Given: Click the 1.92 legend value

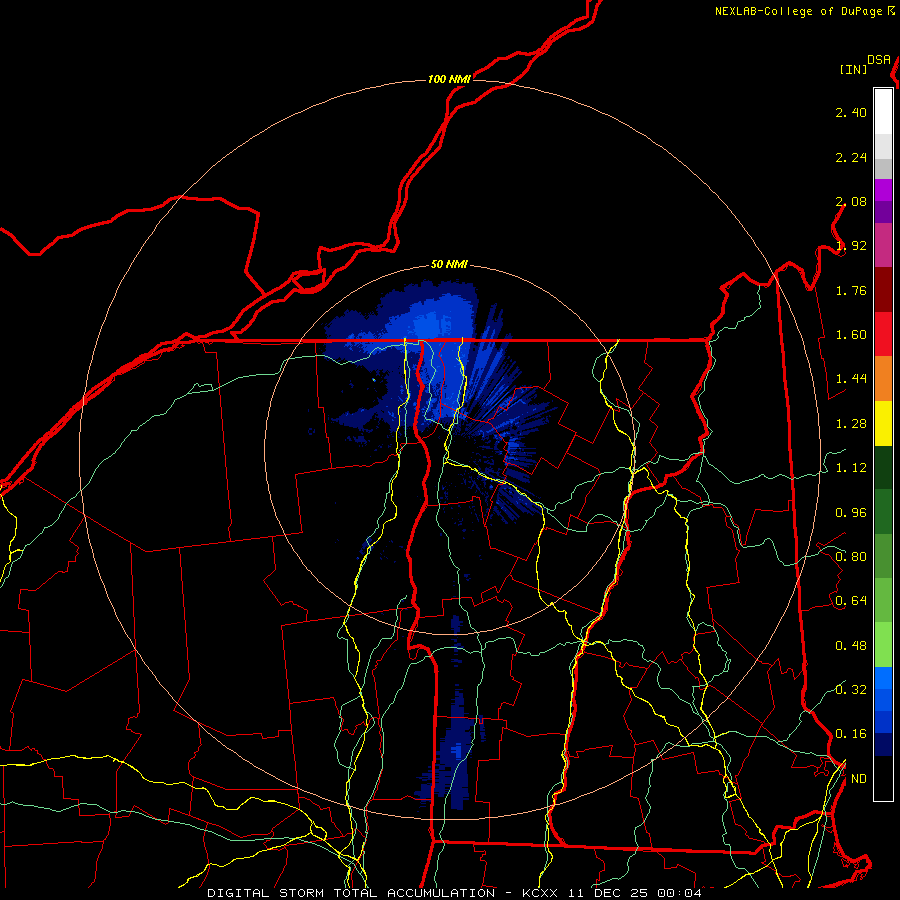Looking at the screenshot, I should point(851,246).
